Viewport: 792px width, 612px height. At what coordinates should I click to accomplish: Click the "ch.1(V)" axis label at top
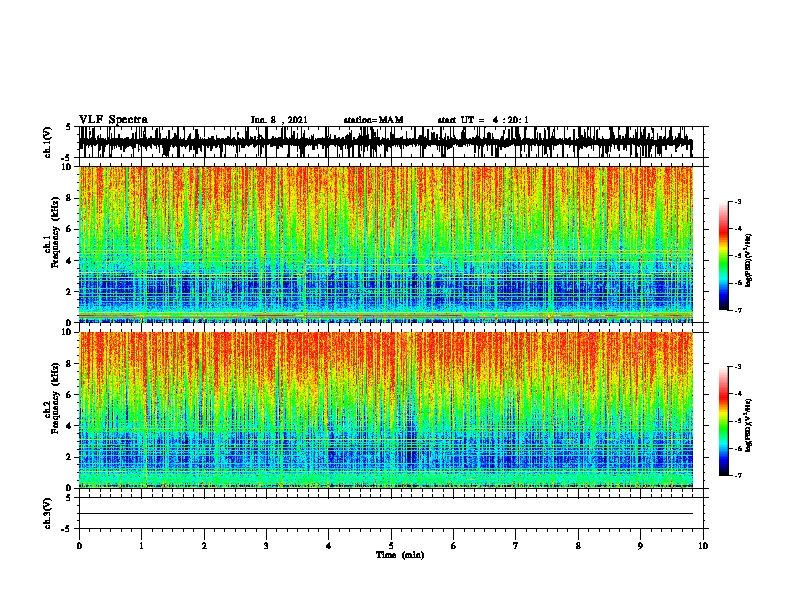click(x=48, y=142)
